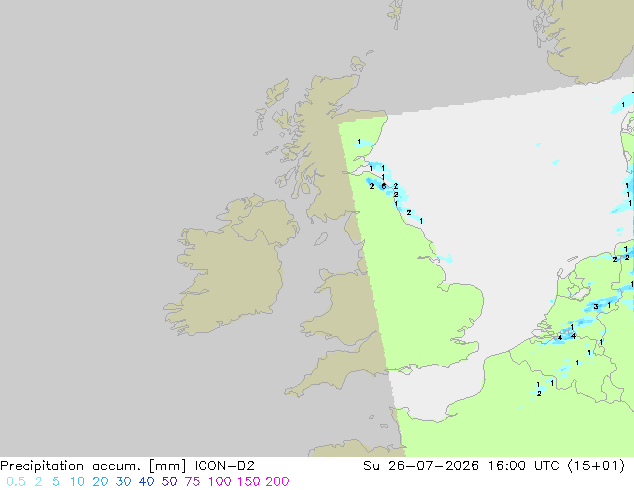Click the 'Precipitation accum. [mm] ICON-D2' title
Screen dimensions: 634x490
click(x=127, y=466)
